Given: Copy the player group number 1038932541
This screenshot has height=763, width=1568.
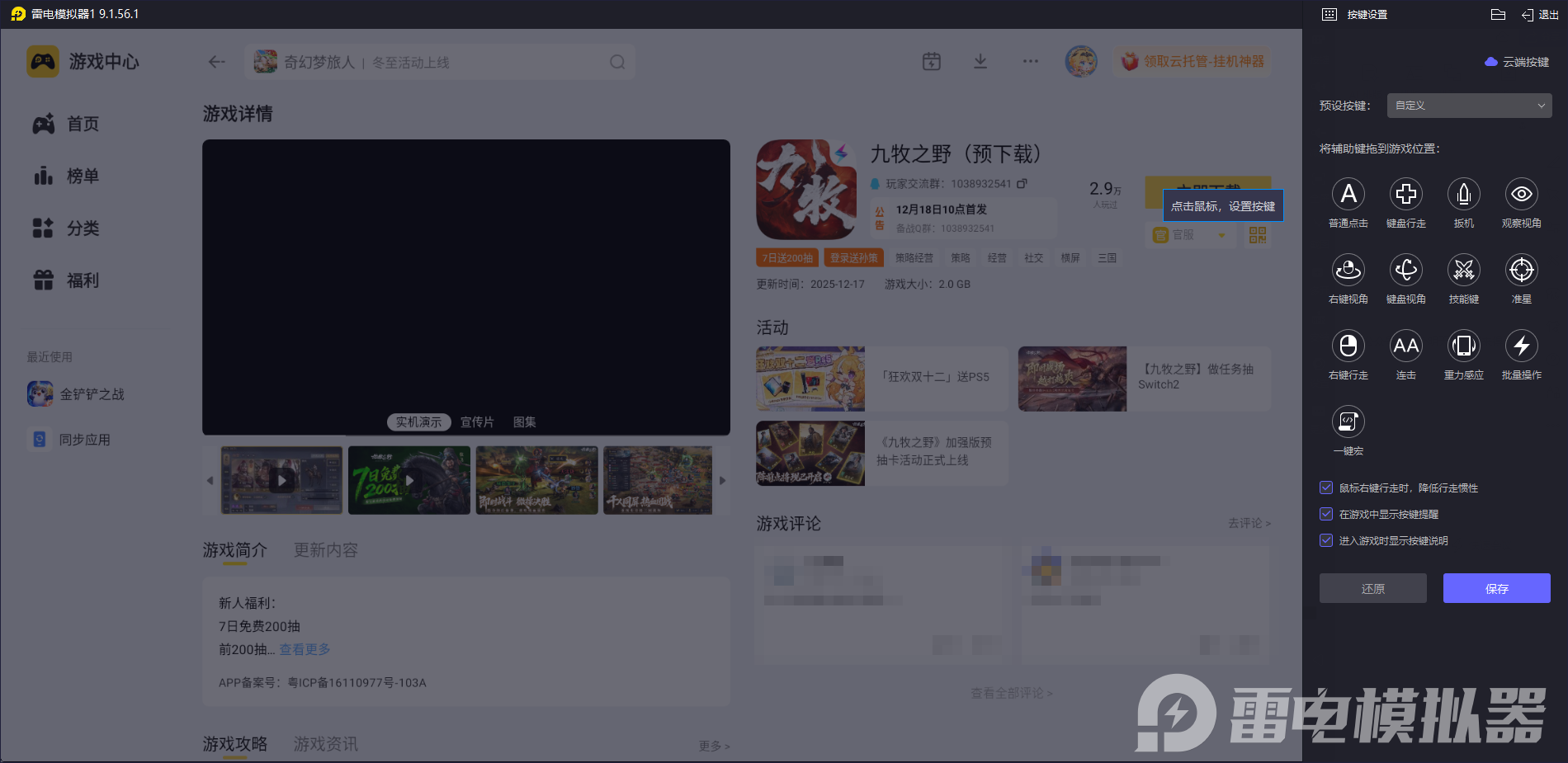Looking at the screenshot, I should [1022, 183].
